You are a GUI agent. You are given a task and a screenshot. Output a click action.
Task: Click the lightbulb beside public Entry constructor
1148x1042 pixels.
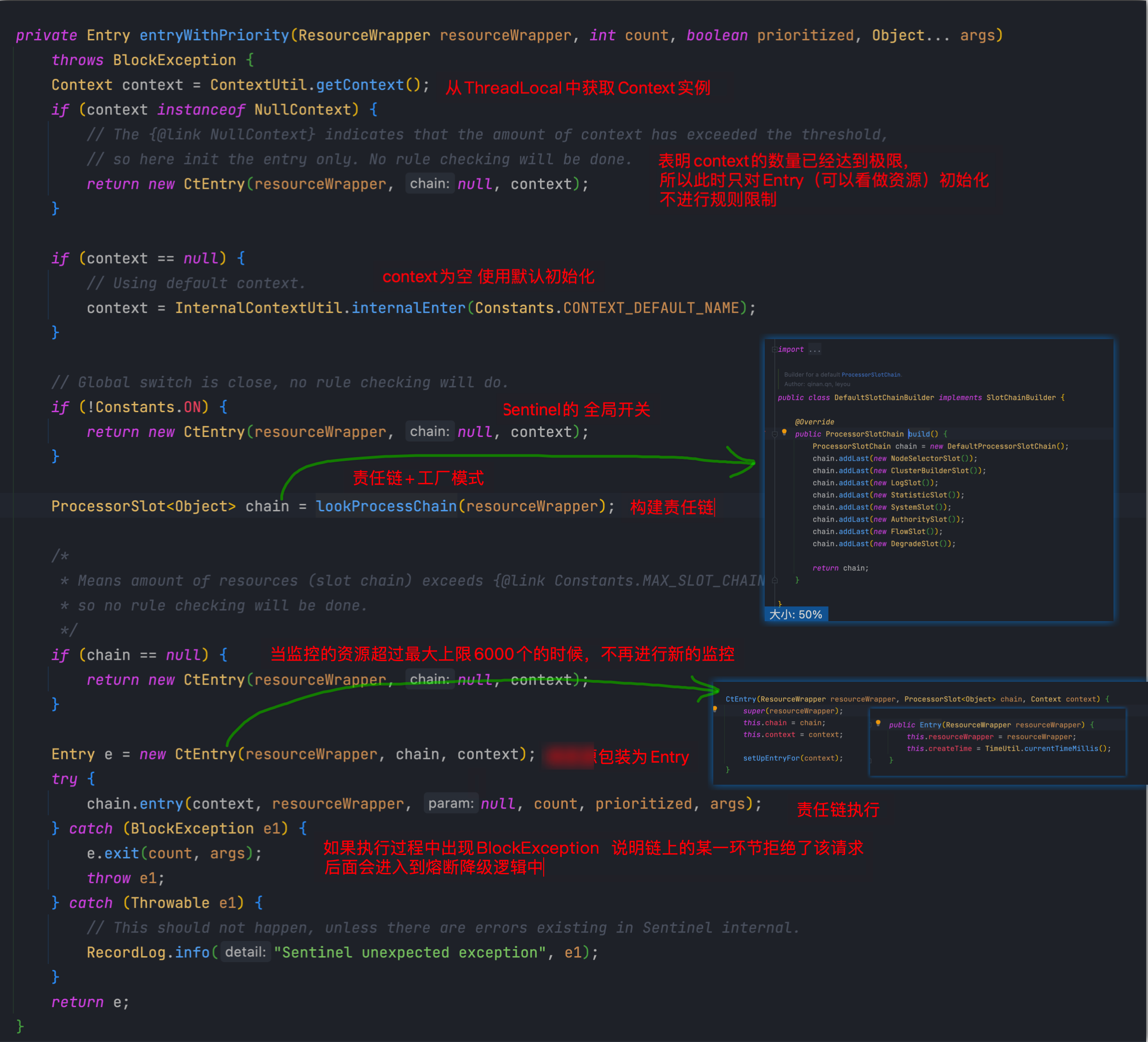pos(878,723)
